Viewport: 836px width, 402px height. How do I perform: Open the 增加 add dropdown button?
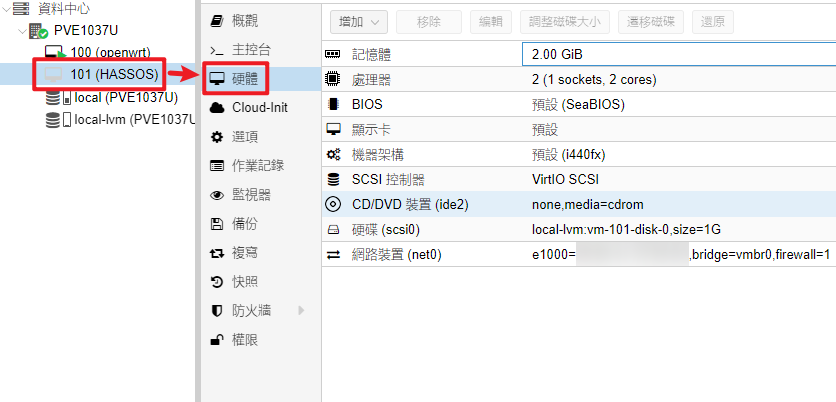[359, 21]
